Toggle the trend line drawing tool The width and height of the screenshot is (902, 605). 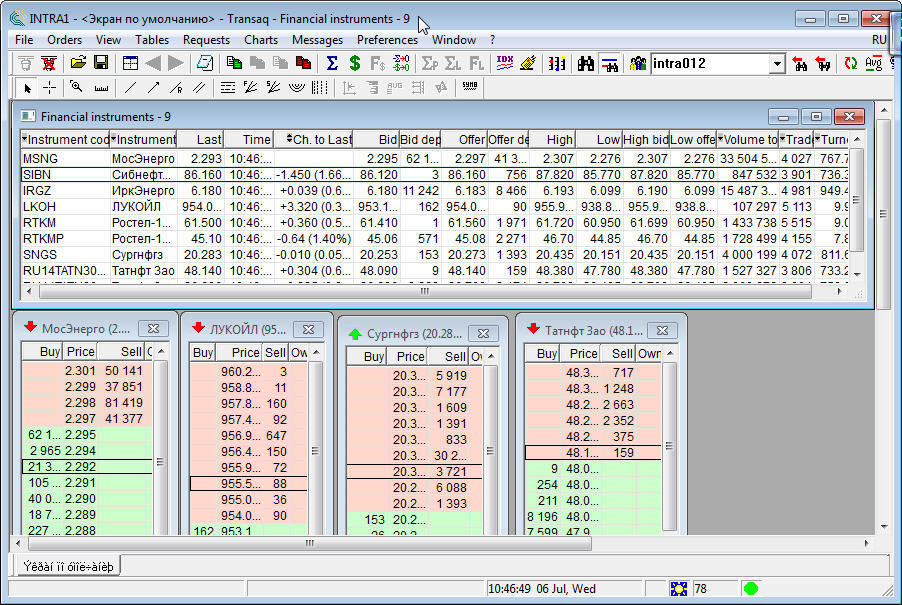pos(129,87)
